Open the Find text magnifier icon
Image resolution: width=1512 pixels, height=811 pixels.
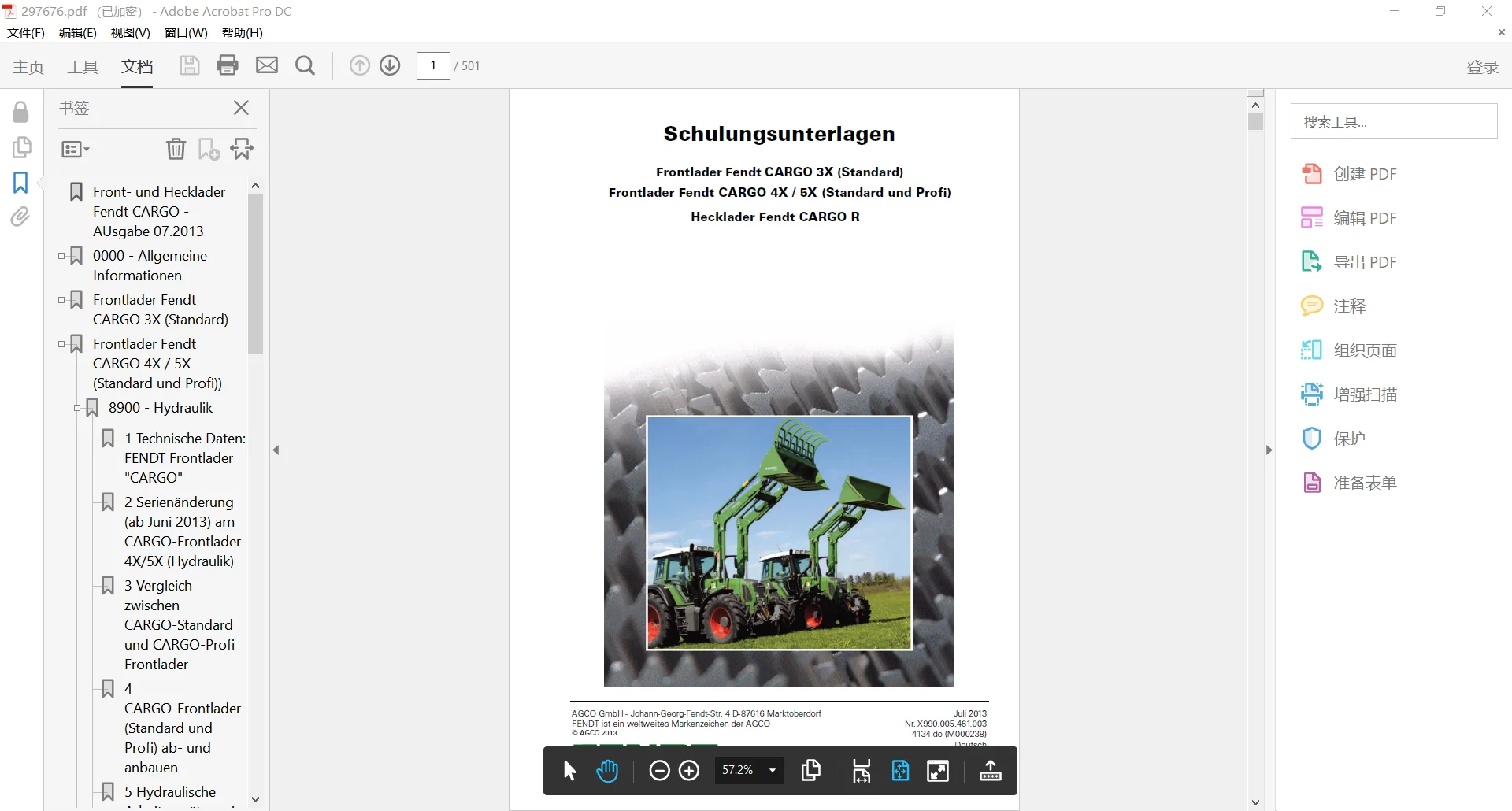point(306,65)
